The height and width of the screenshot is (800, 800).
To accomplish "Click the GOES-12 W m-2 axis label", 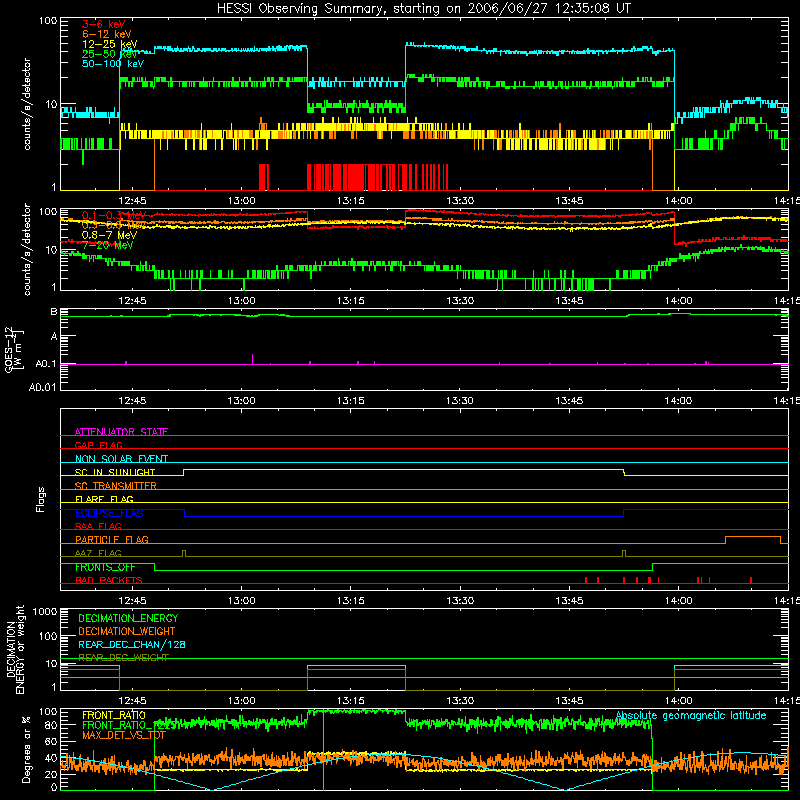I will (14, 349).
